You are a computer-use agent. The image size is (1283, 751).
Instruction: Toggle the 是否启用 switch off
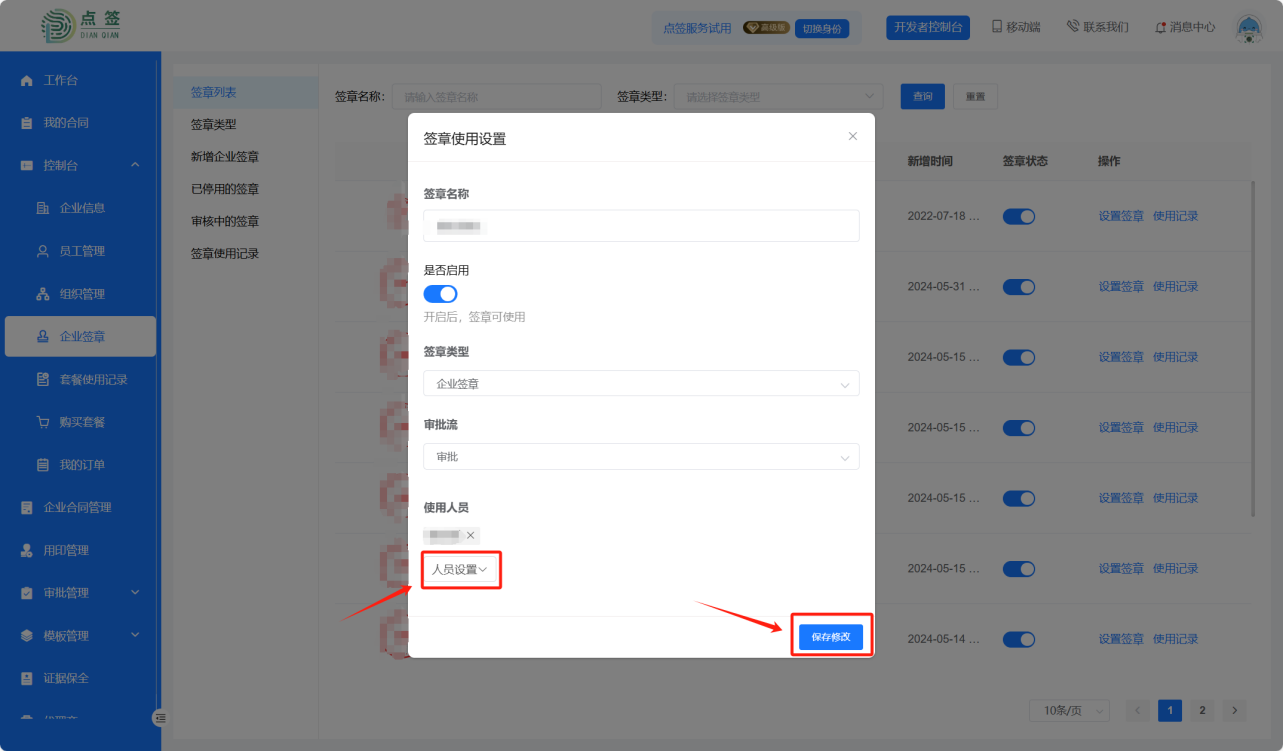point(440,294)
